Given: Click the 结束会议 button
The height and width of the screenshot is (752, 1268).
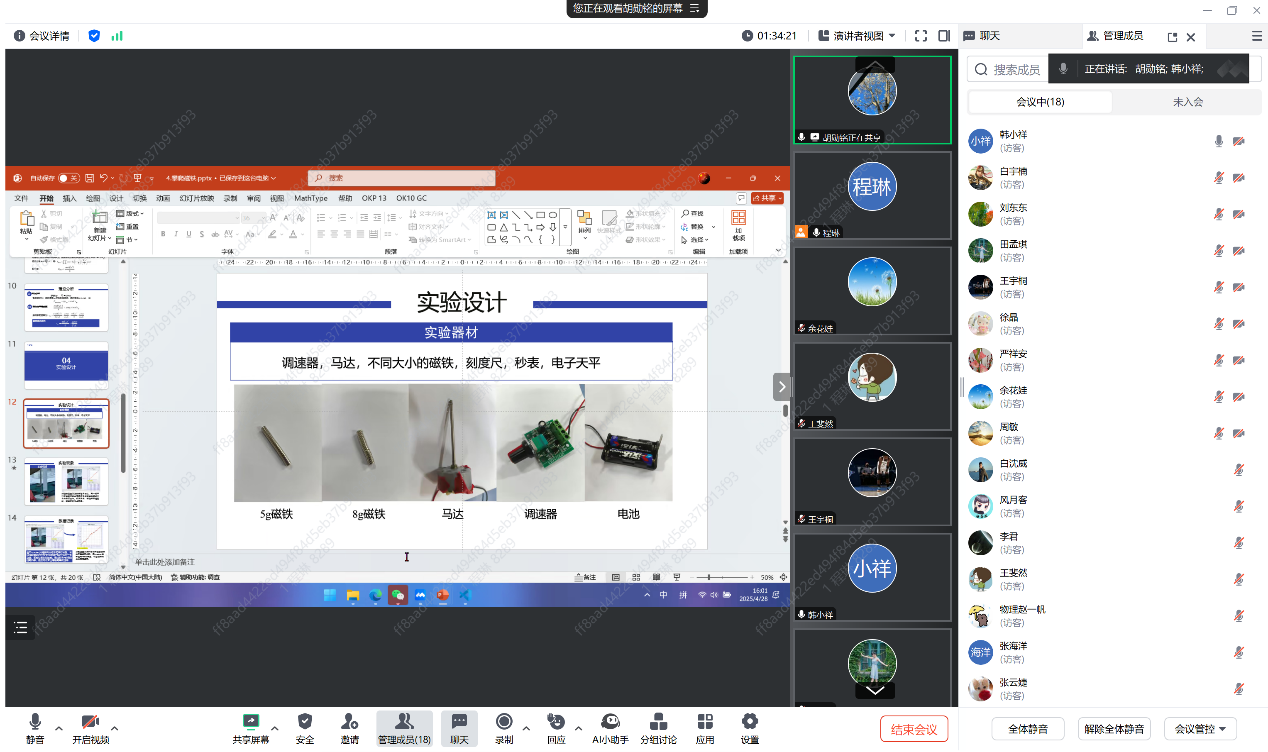Looking at the screenshot, I should coord(913,729).
